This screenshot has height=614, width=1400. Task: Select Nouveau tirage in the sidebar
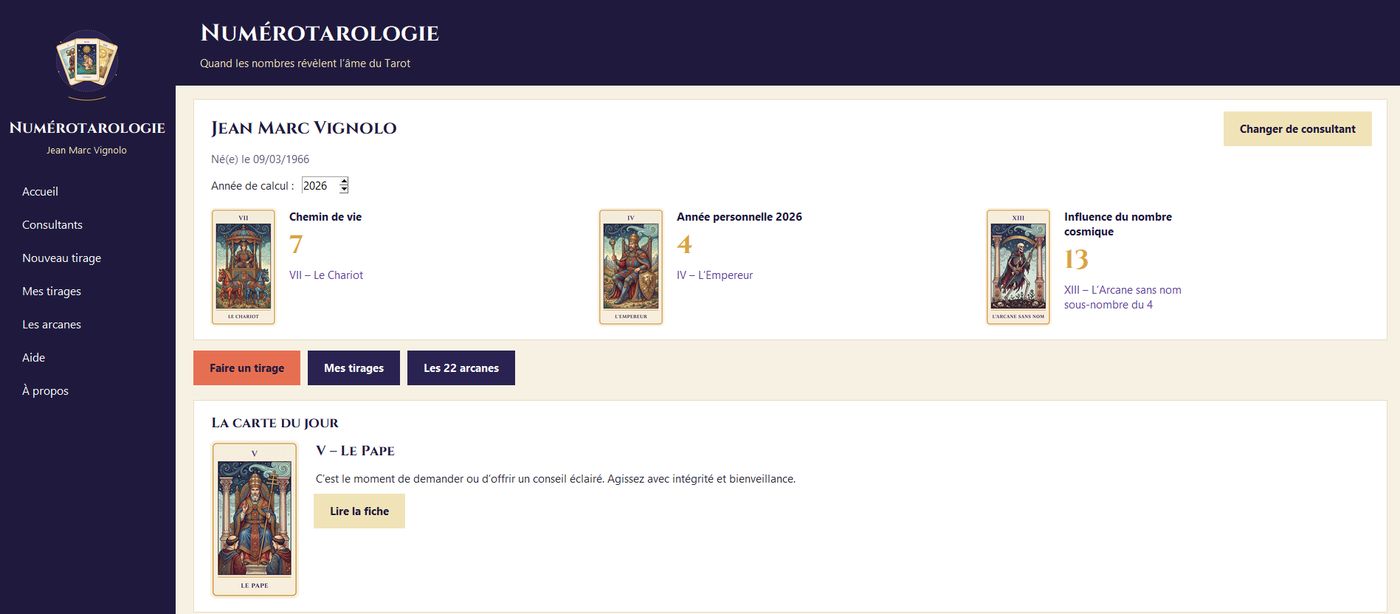pos(61,258)
